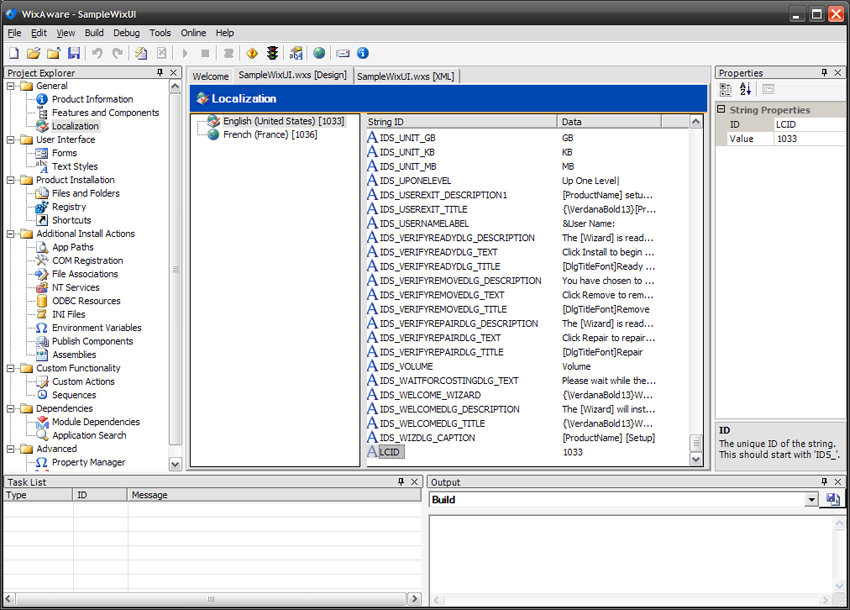
Task: Open the File menu
Action: click(14, 33)
